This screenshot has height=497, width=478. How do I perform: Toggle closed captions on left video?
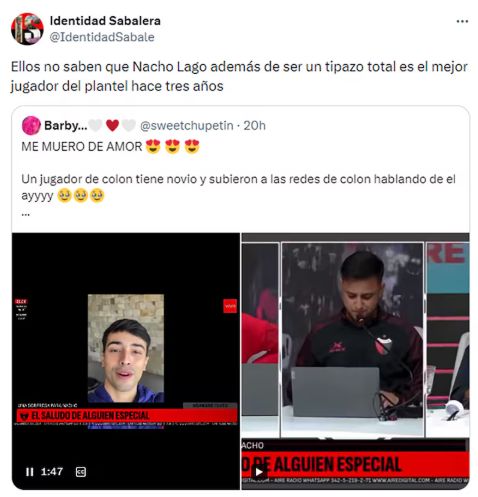coord(81,472)
